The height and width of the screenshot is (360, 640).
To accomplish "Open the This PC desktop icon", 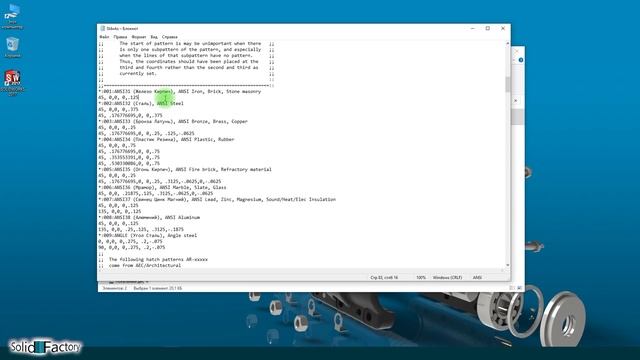I will coord(12,16).
